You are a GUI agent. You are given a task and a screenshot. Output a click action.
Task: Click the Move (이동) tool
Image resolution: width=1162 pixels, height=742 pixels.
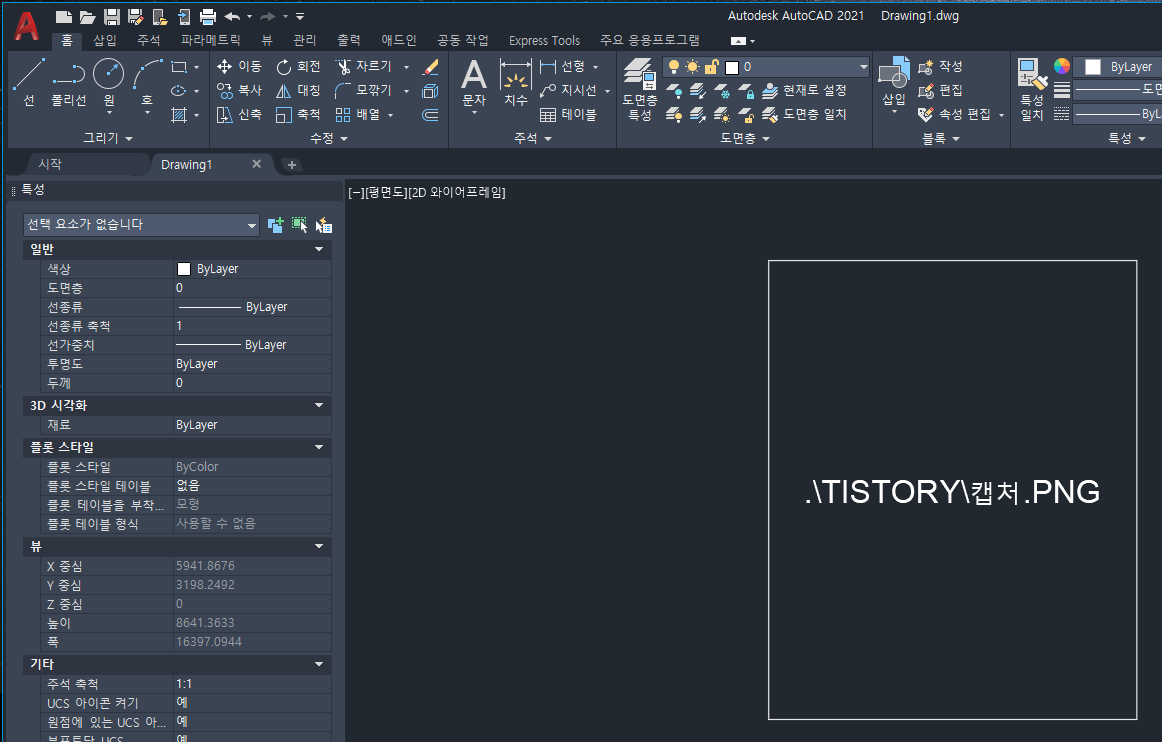click(x=239, y=67)
